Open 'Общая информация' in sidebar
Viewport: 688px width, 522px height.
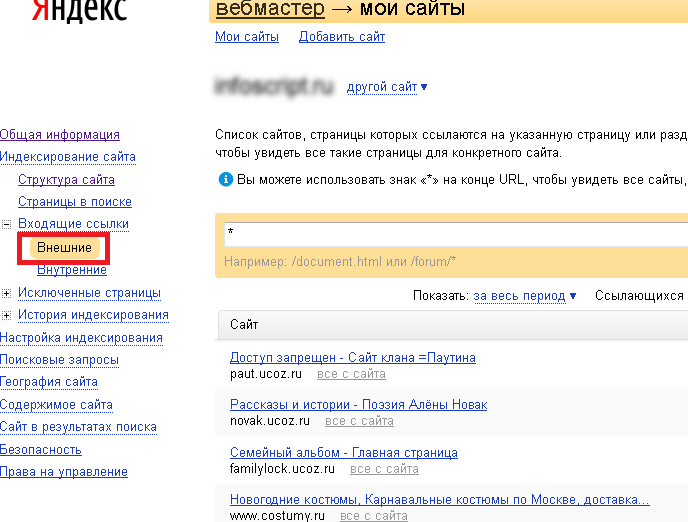click(x=60, y=135)
